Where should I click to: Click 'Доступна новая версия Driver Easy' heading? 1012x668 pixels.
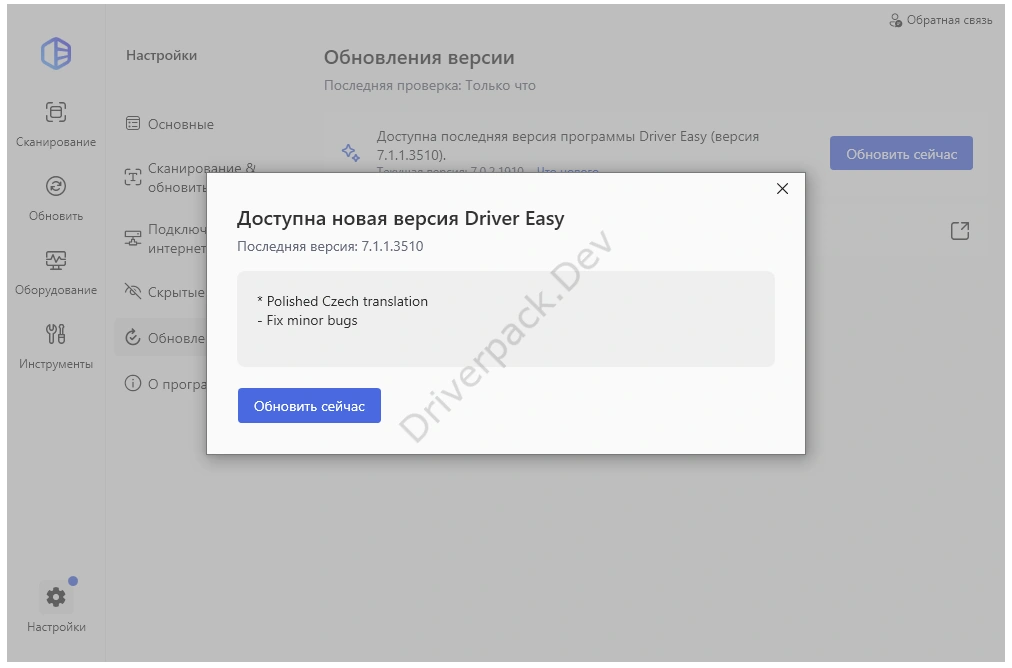point(400,219)
